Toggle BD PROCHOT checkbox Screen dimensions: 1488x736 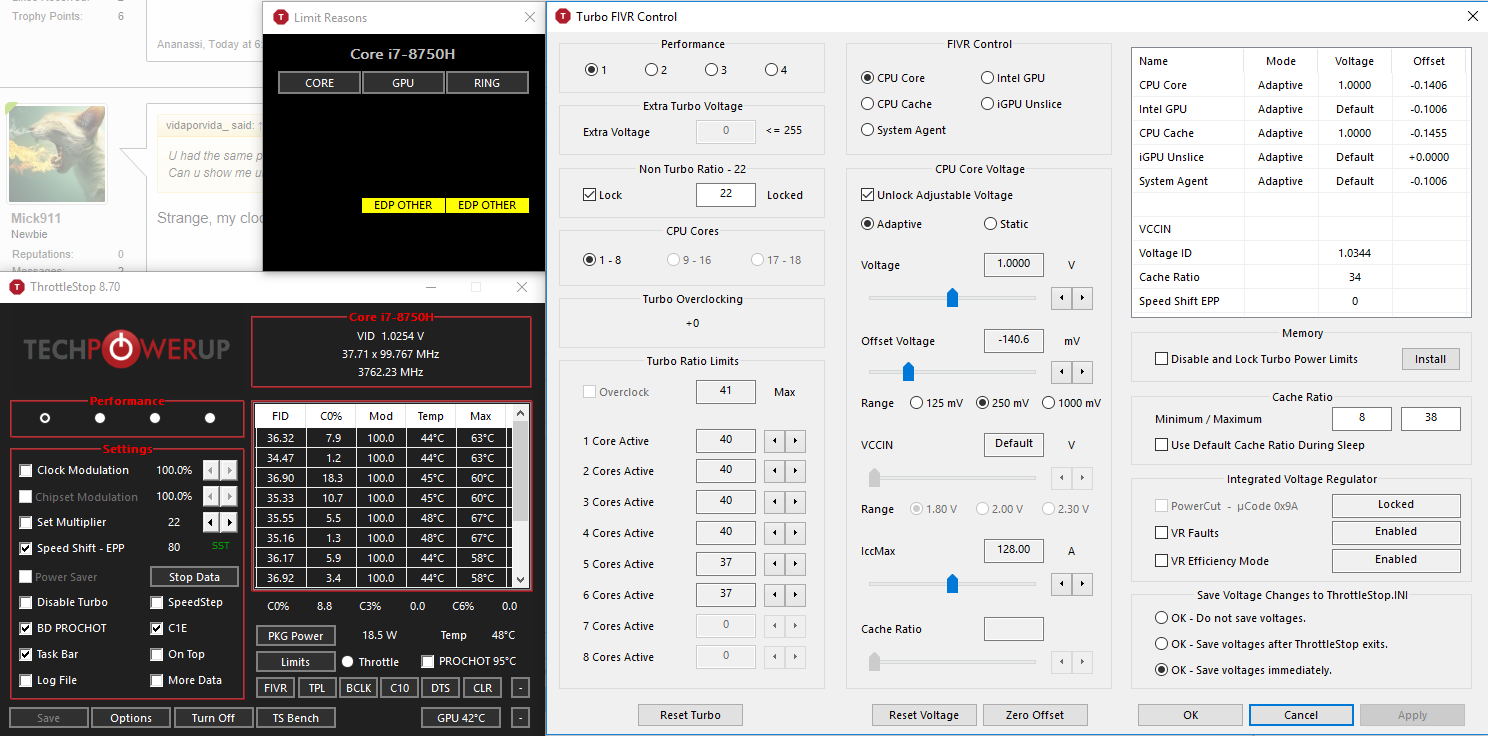click(x=26, y=628)
